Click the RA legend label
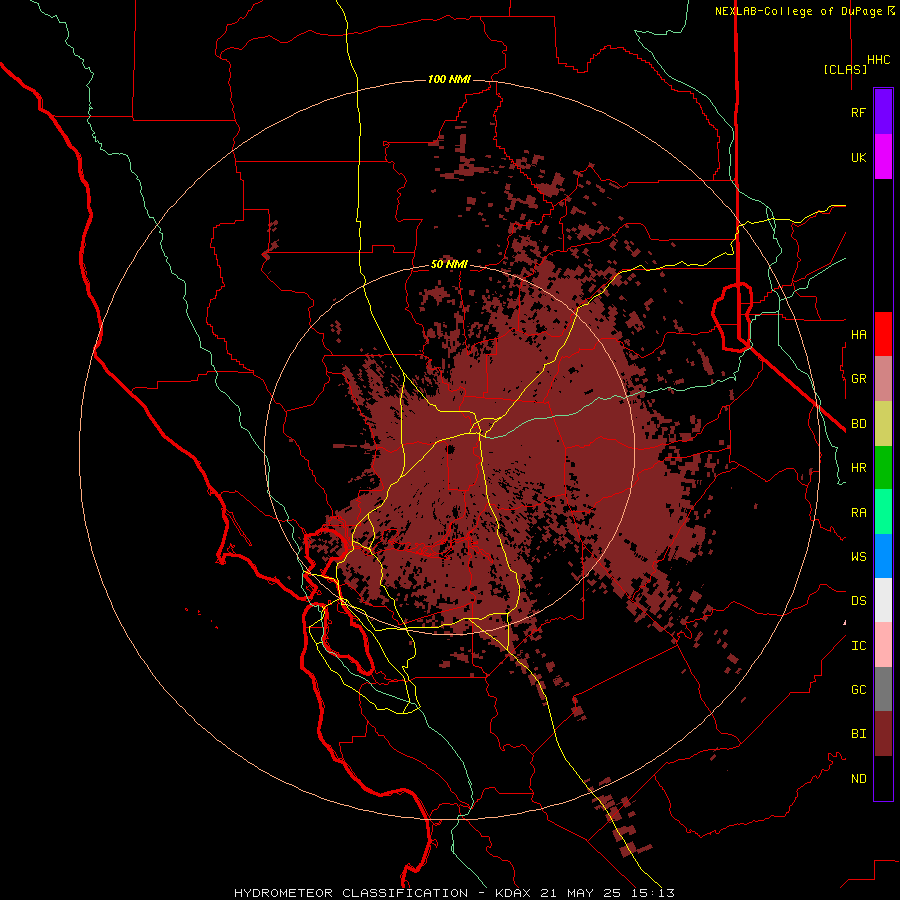900x900 pixels. pos(859,512)
